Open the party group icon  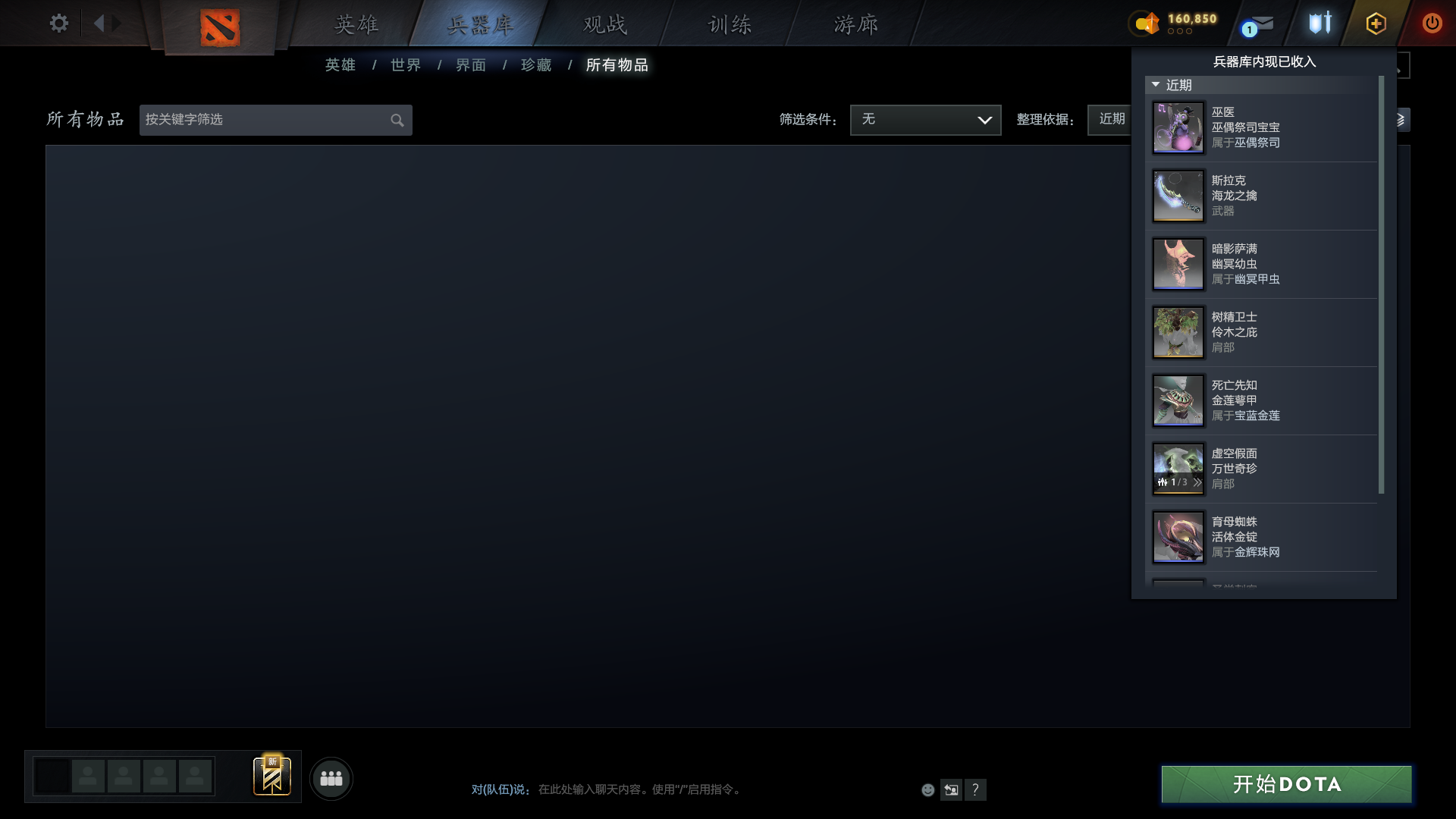pos(331,778)
